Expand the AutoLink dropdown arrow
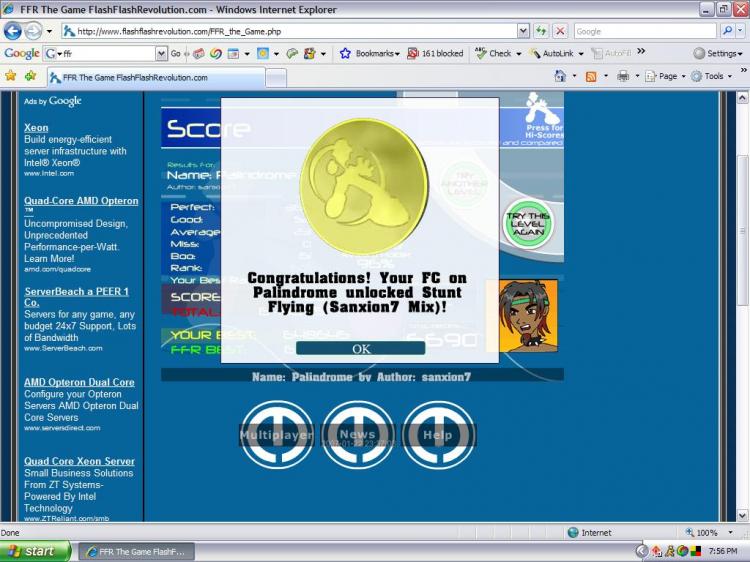This screenshot has width=750, height=562. point(581,54)
